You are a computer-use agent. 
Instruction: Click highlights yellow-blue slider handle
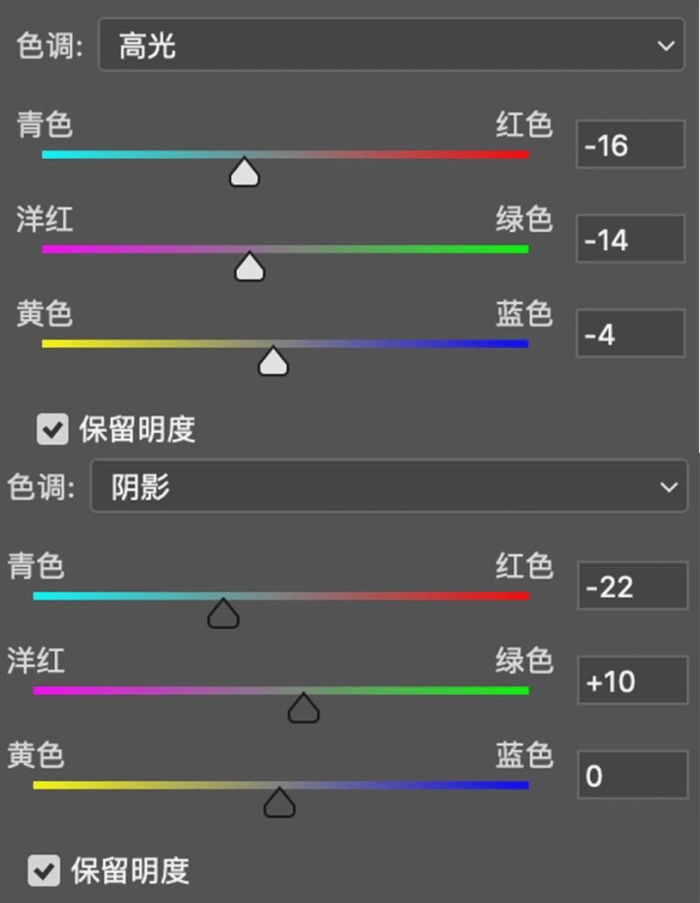[273, 362]
